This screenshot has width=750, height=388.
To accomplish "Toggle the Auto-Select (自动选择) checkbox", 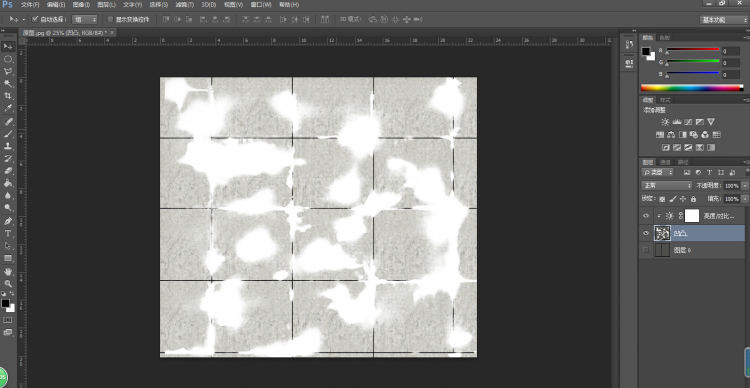I will (x=35, y=20).
